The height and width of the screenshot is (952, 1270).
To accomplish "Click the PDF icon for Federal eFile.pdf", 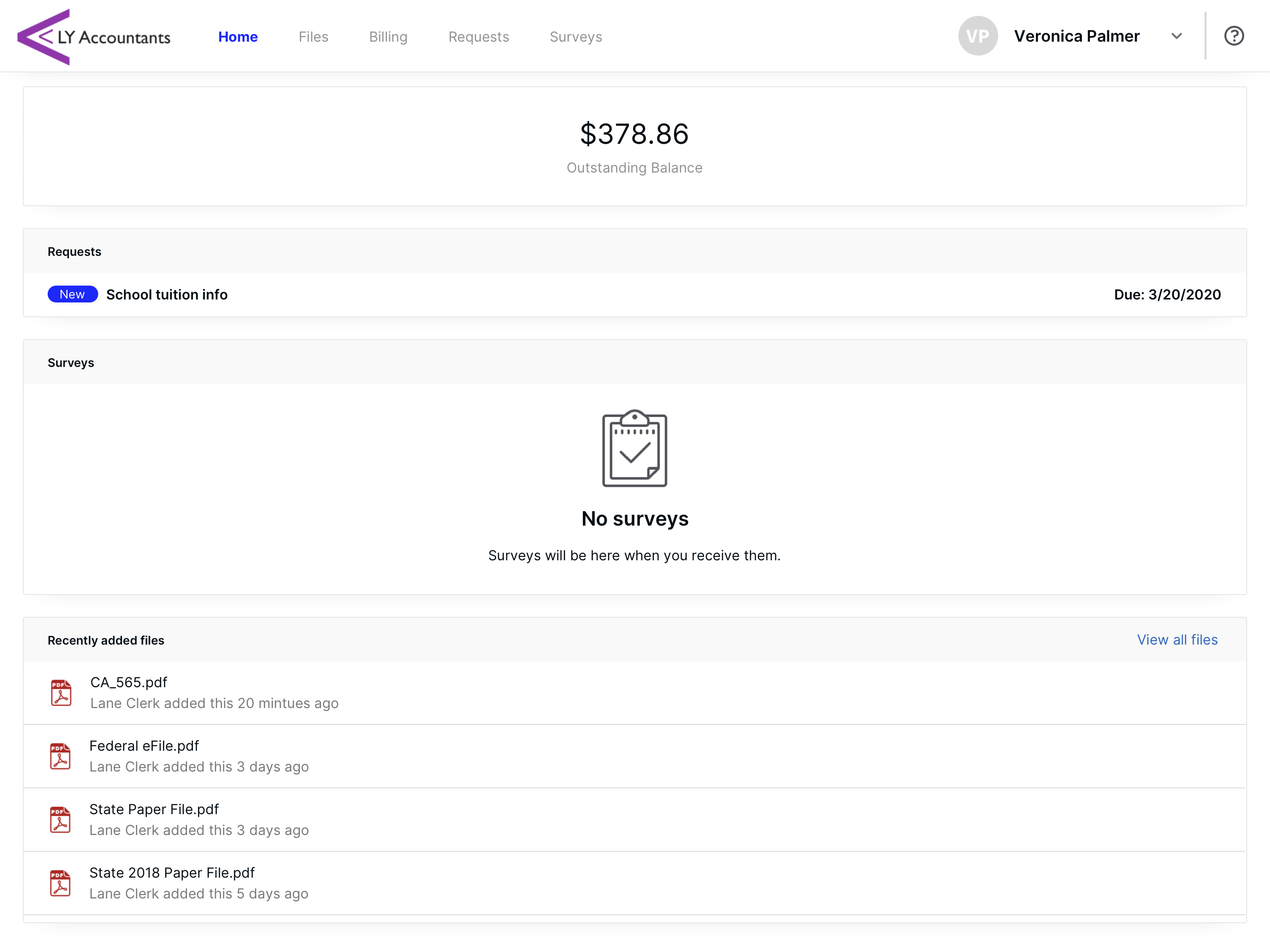I will [x=61, y=756].
